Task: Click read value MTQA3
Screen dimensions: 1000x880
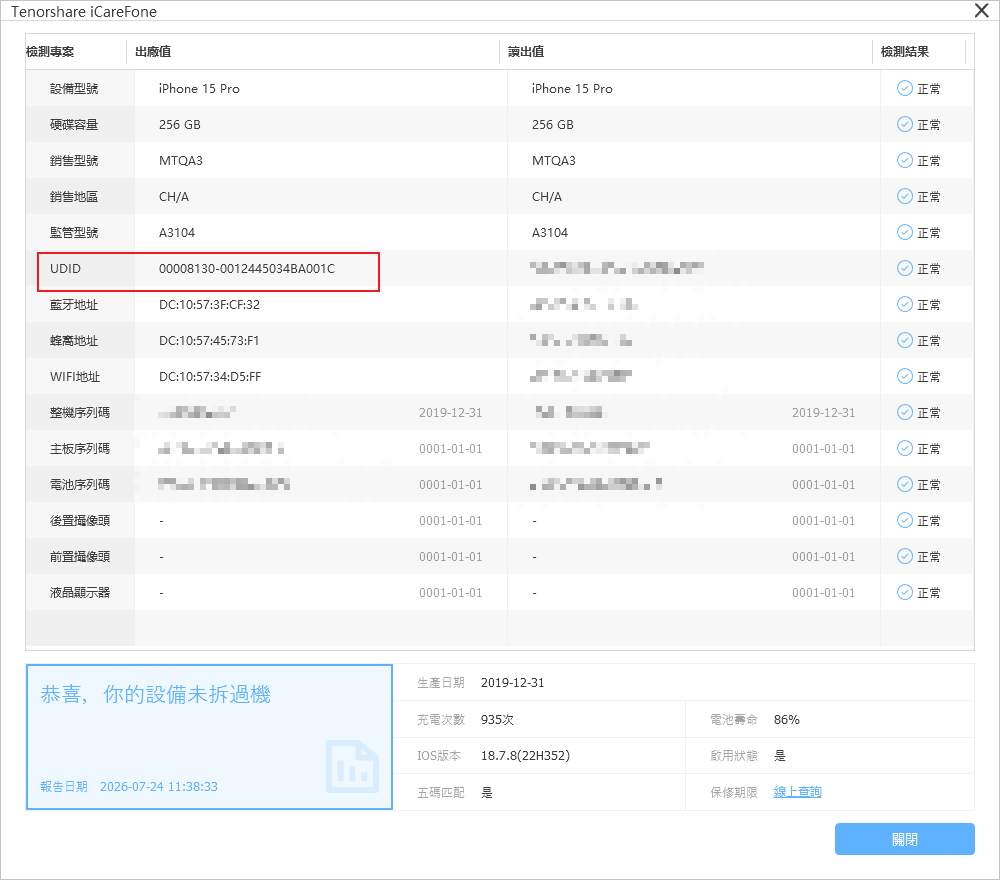Action: click(554, 161)
